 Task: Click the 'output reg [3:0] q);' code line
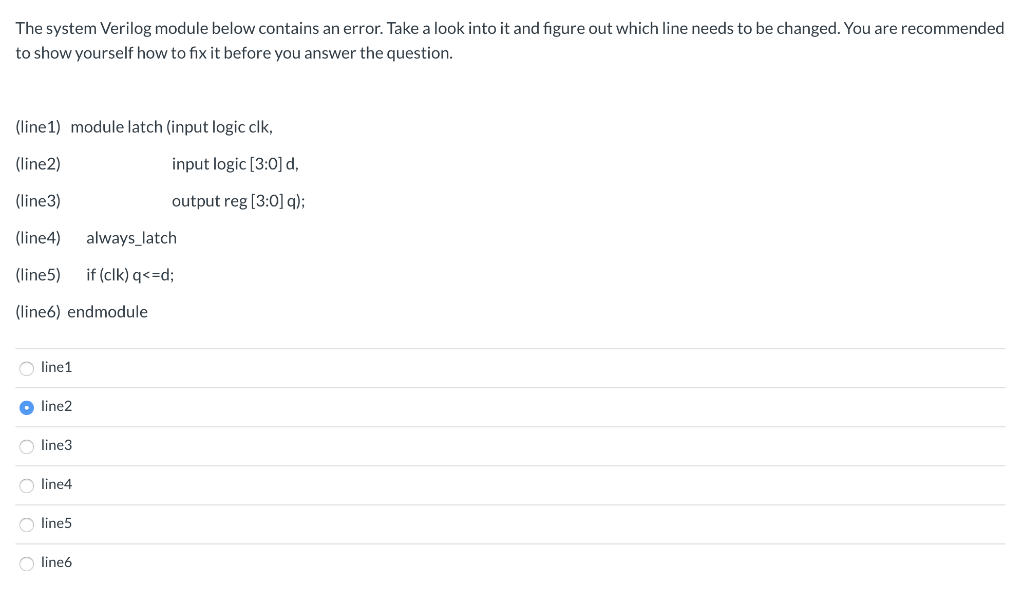238,201
